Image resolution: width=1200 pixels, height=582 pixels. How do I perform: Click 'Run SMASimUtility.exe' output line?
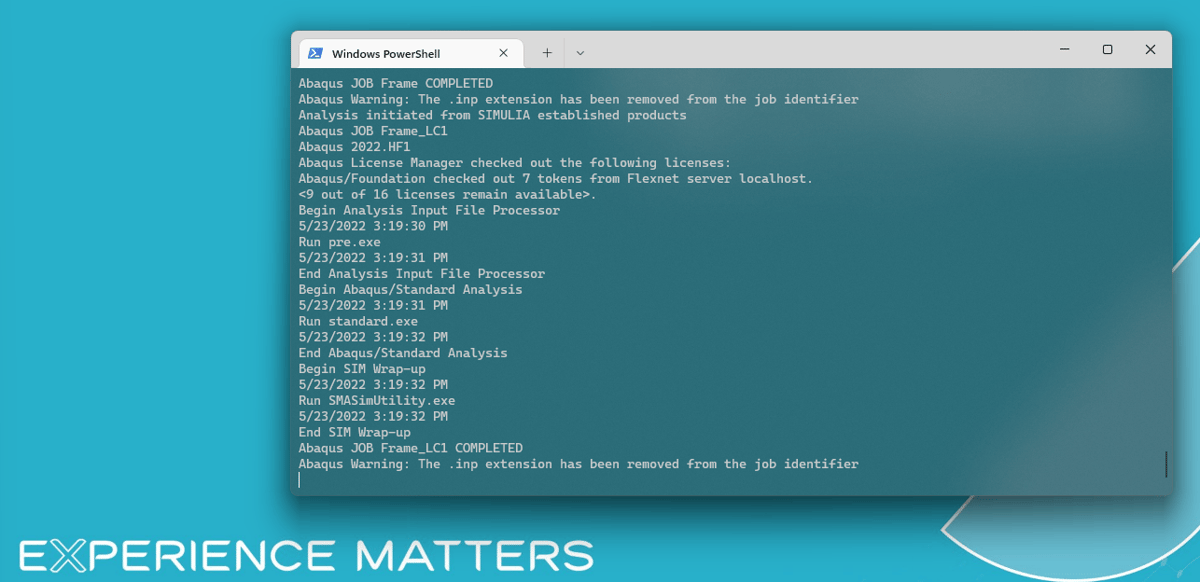(x=377, y=401)
